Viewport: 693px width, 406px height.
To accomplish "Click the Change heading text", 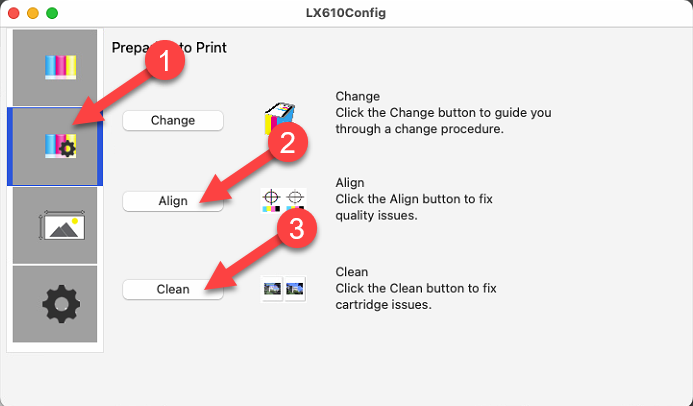I will (x=358, y=96).
